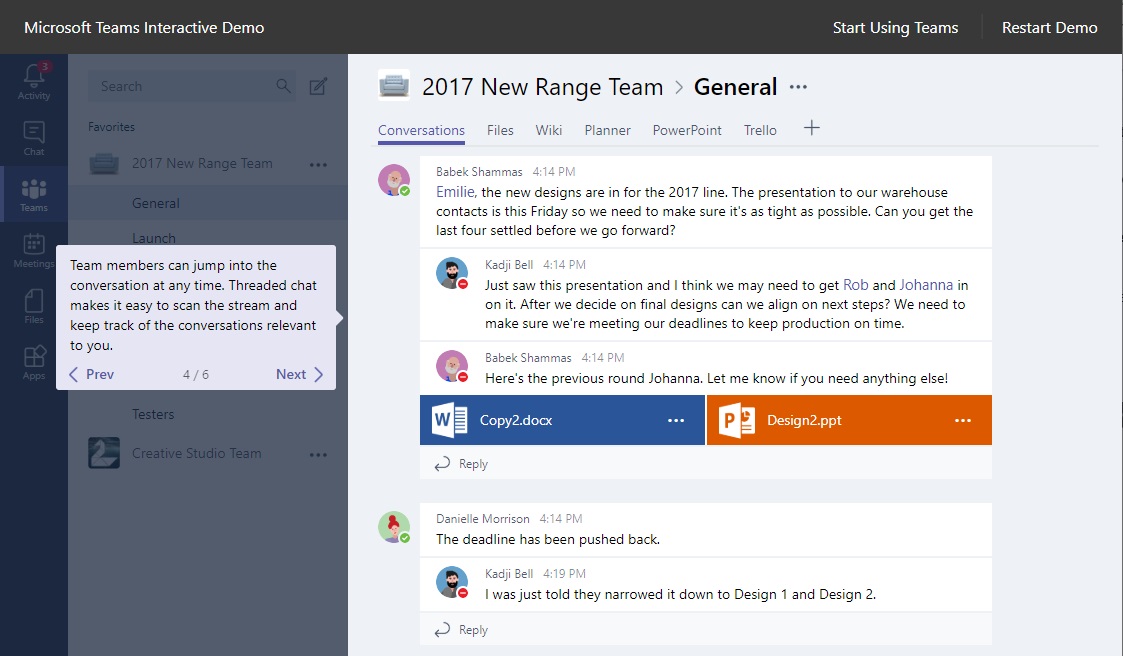Open the Meetings calendar icon
This screenshot has height=656, width=1124.
point(34,251)
